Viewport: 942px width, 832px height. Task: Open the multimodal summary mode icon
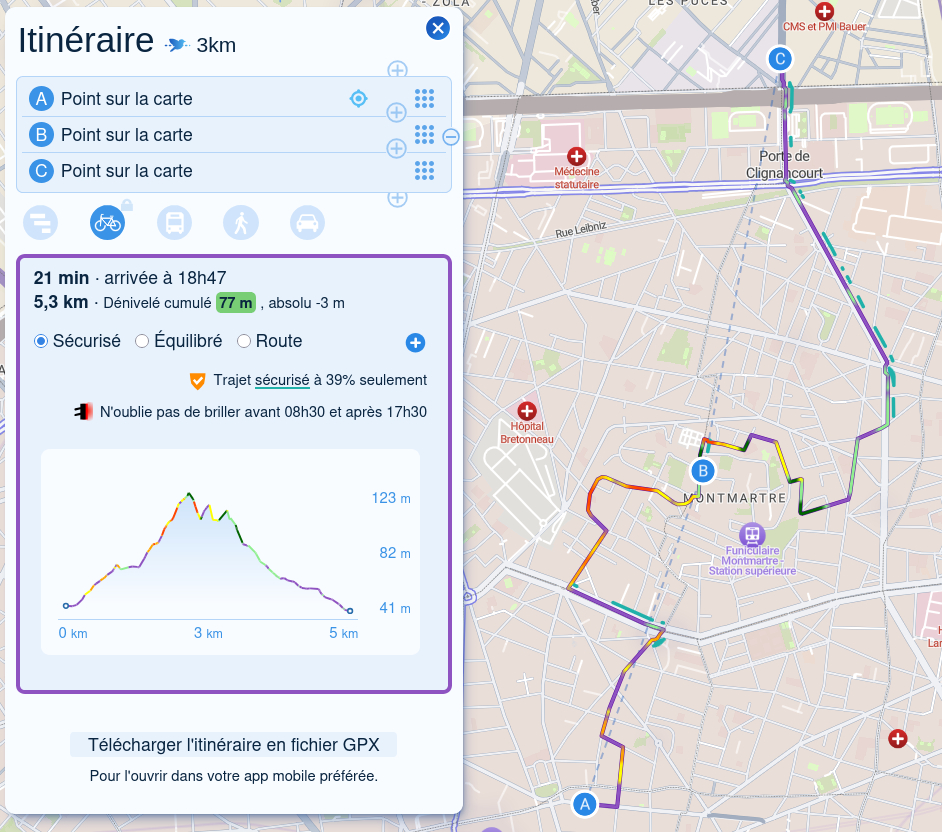pyautogui.click(x=42, y=222)
